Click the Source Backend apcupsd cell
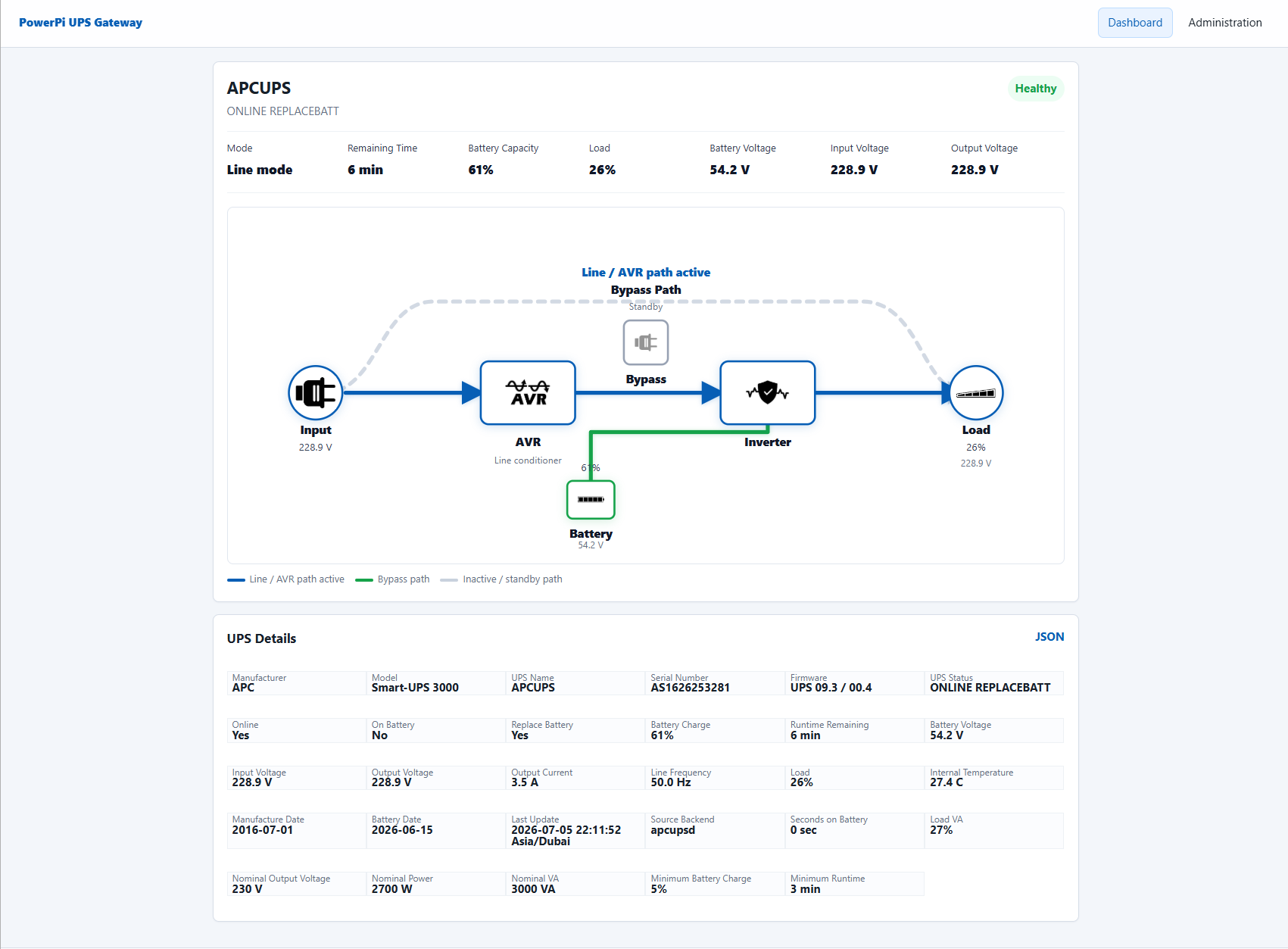Viewport: 1288px width, 949px height. point(715,831)
